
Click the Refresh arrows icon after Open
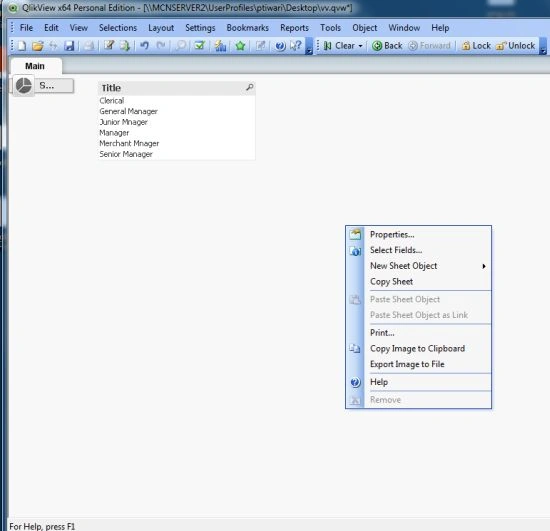[53, 46]
